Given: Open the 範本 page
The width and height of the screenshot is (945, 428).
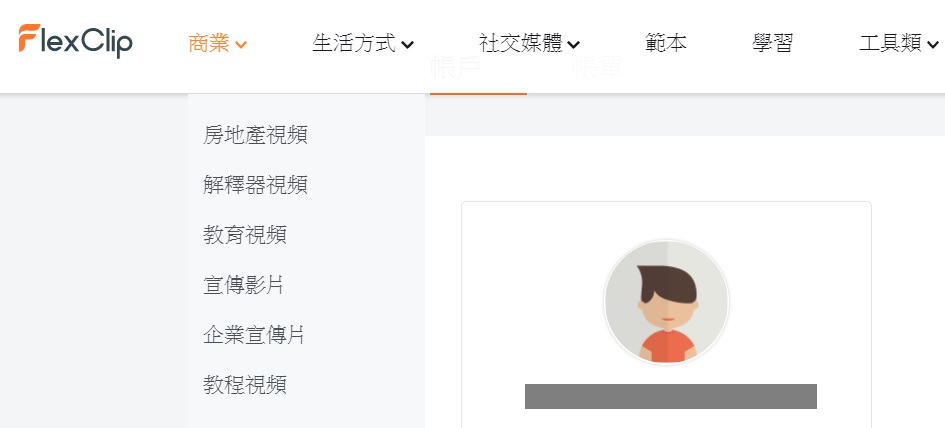Looking at the screenshot, I should [665, 43].
